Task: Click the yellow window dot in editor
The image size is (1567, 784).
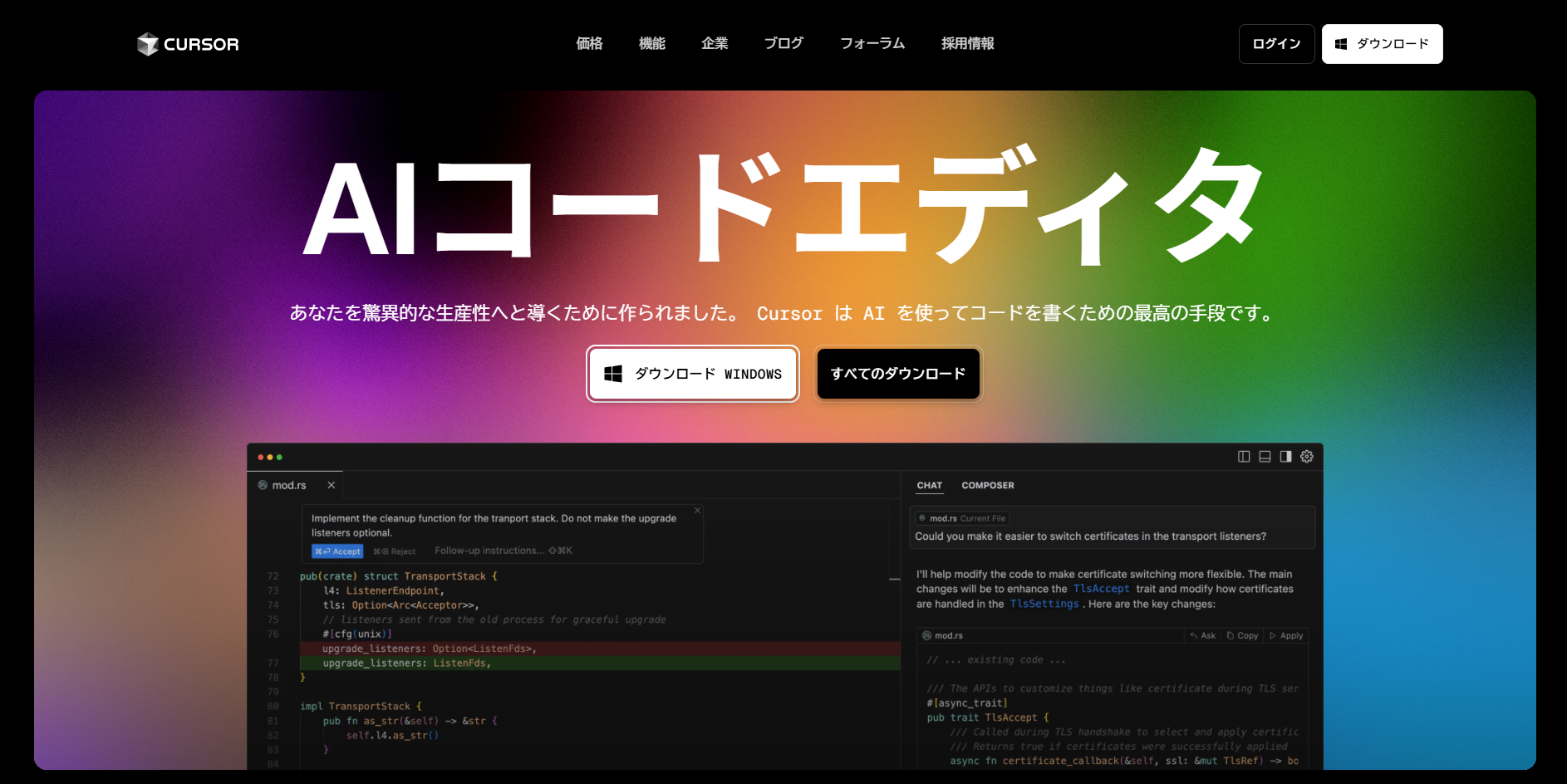Action: click(x=270, y=457)
